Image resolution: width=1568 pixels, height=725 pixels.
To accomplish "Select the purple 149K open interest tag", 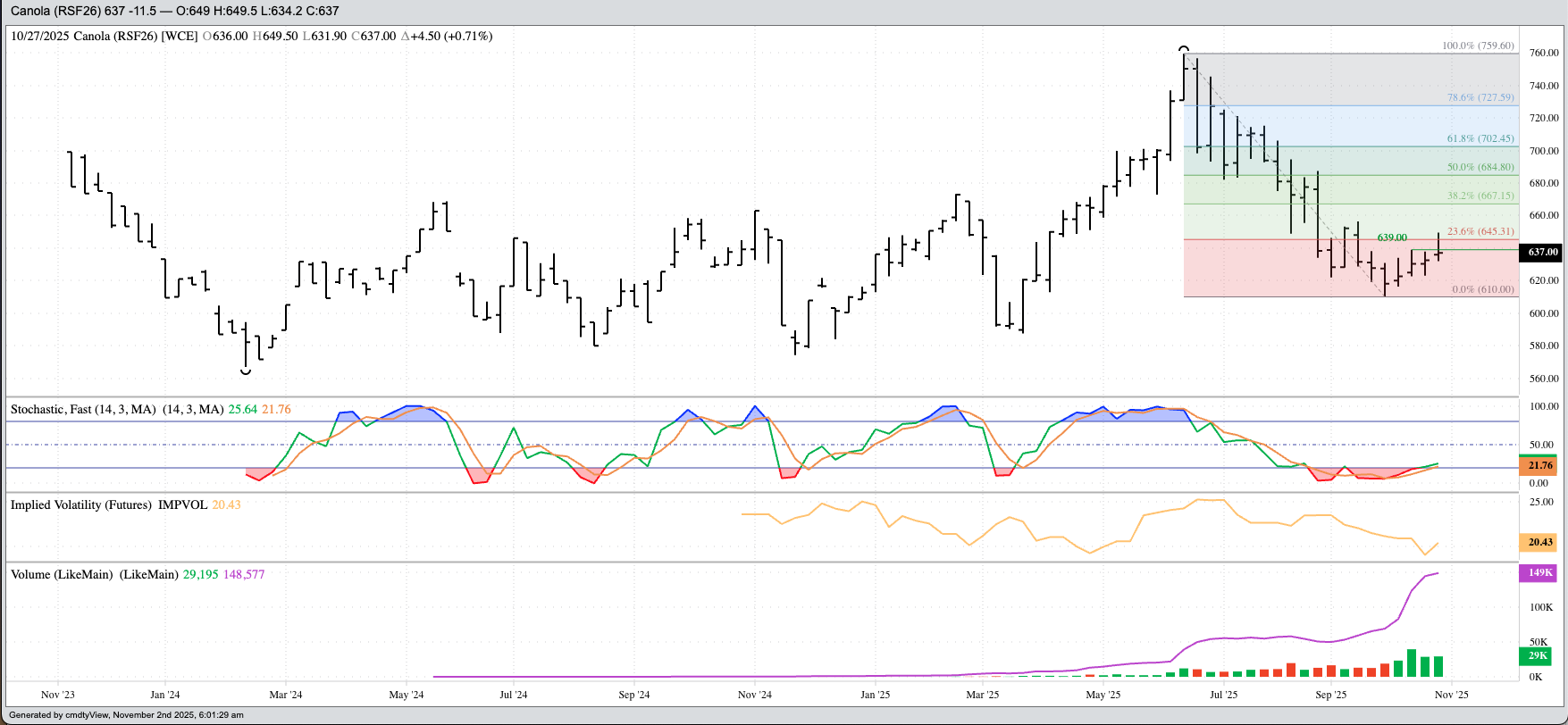I will 1540,572.
